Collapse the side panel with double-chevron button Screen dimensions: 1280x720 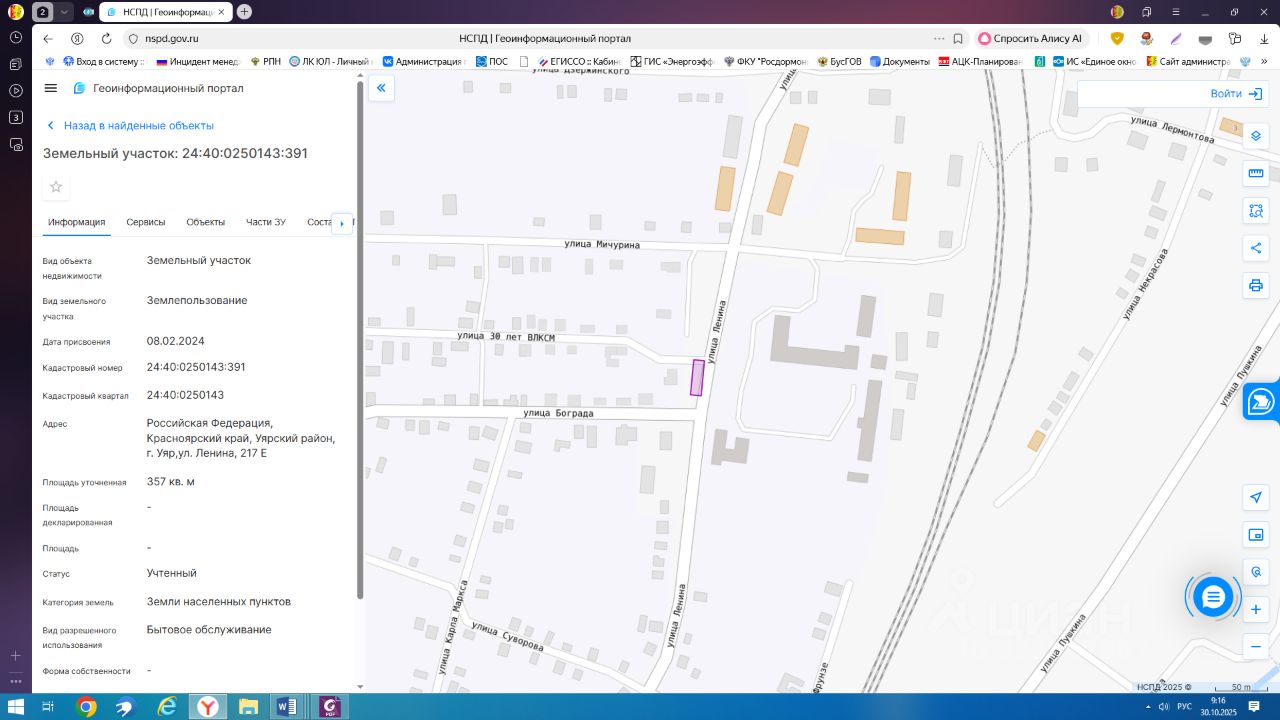tap(381, 88)
